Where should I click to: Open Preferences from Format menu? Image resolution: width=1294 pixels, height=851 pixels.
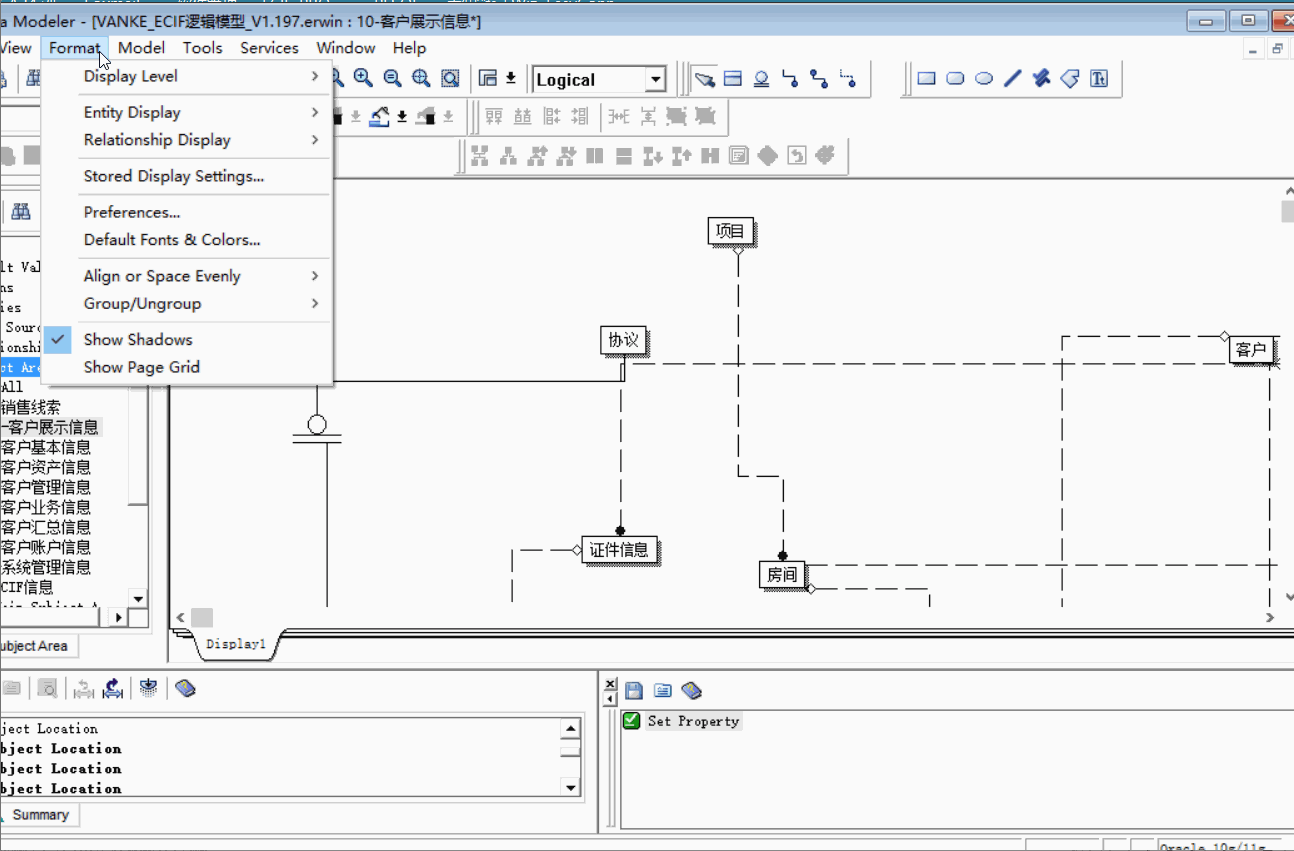(132, 212)
